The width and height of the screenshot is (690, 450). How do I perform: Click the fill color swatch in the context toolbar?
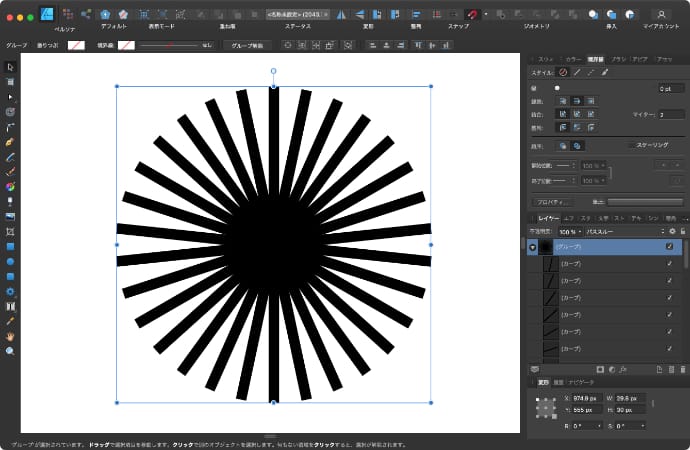[76, 45]
